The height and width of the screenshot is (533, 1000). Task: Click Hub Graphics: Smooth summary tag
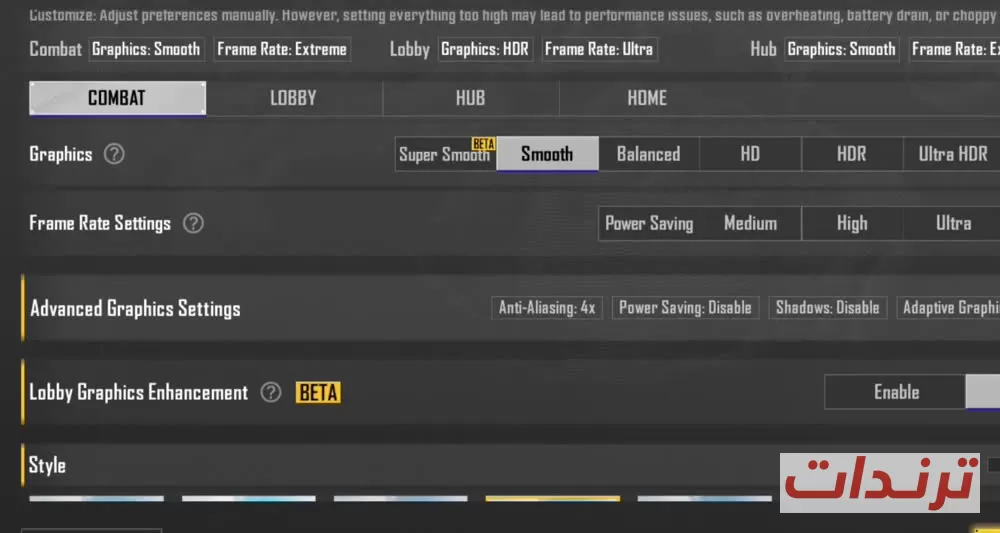tap(842, 49)
